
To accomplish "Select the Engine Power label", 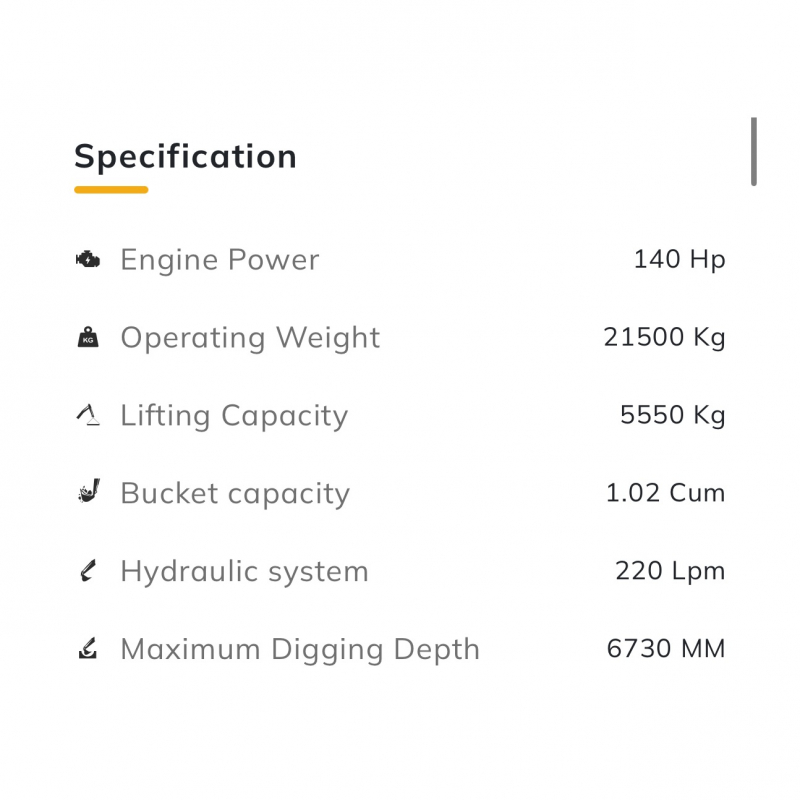I will point(220,260).
